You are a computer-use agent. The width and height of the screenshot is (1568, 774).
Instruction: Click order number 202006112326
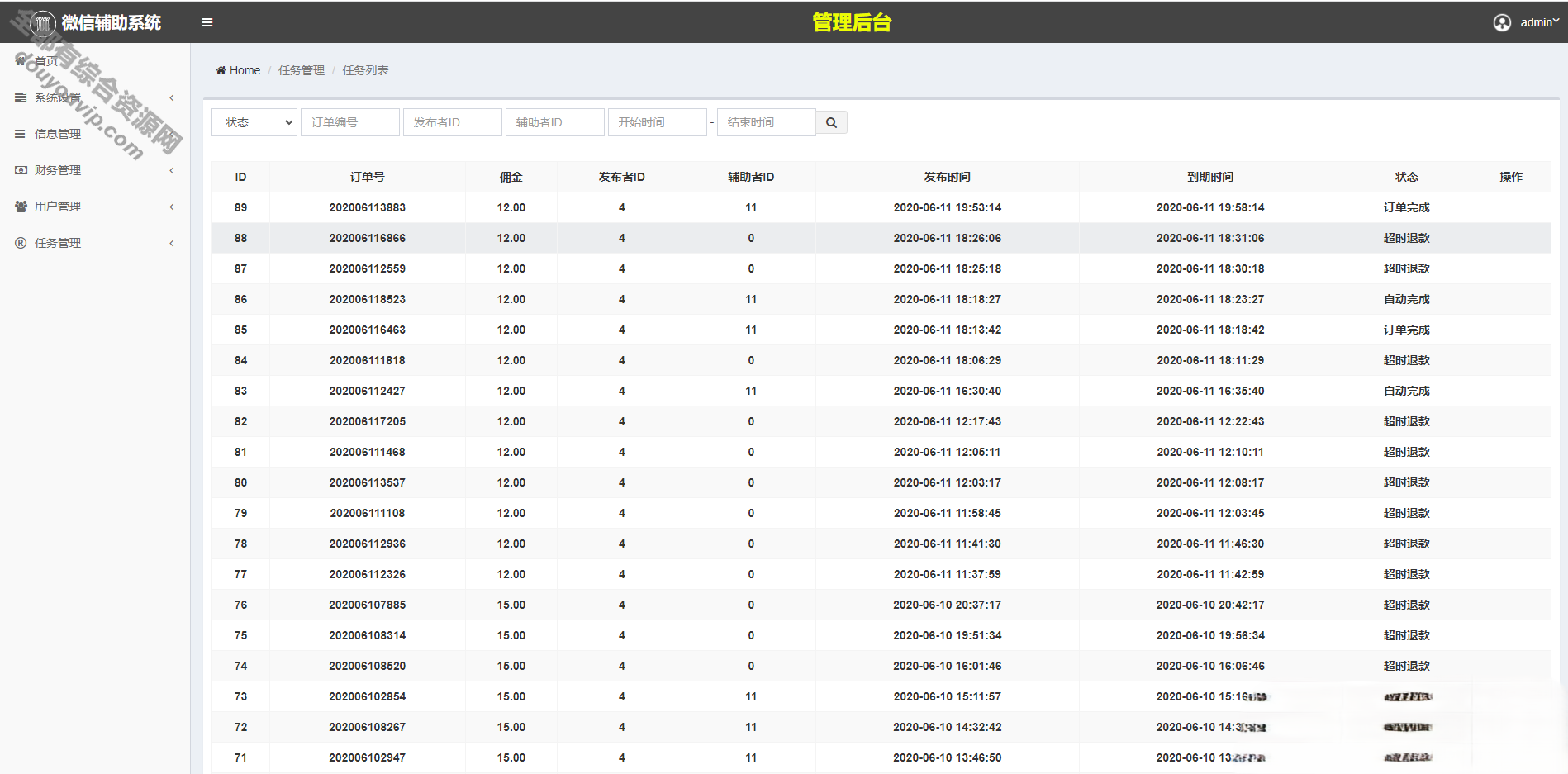coord(368,574)
